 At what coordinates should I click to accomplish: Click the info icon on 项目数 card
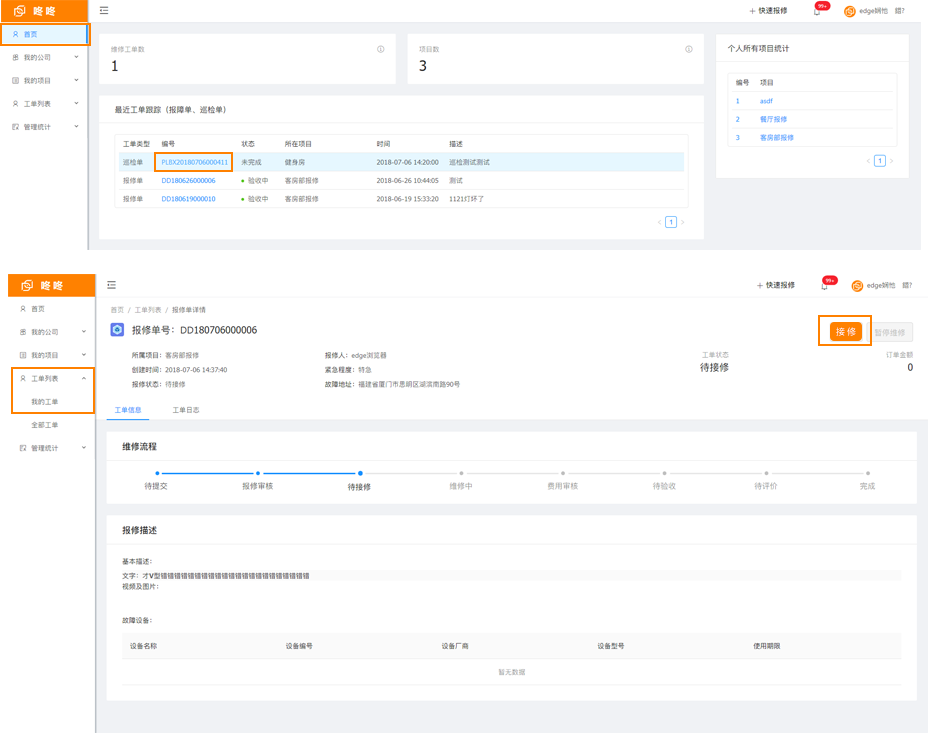coord(689,49)
